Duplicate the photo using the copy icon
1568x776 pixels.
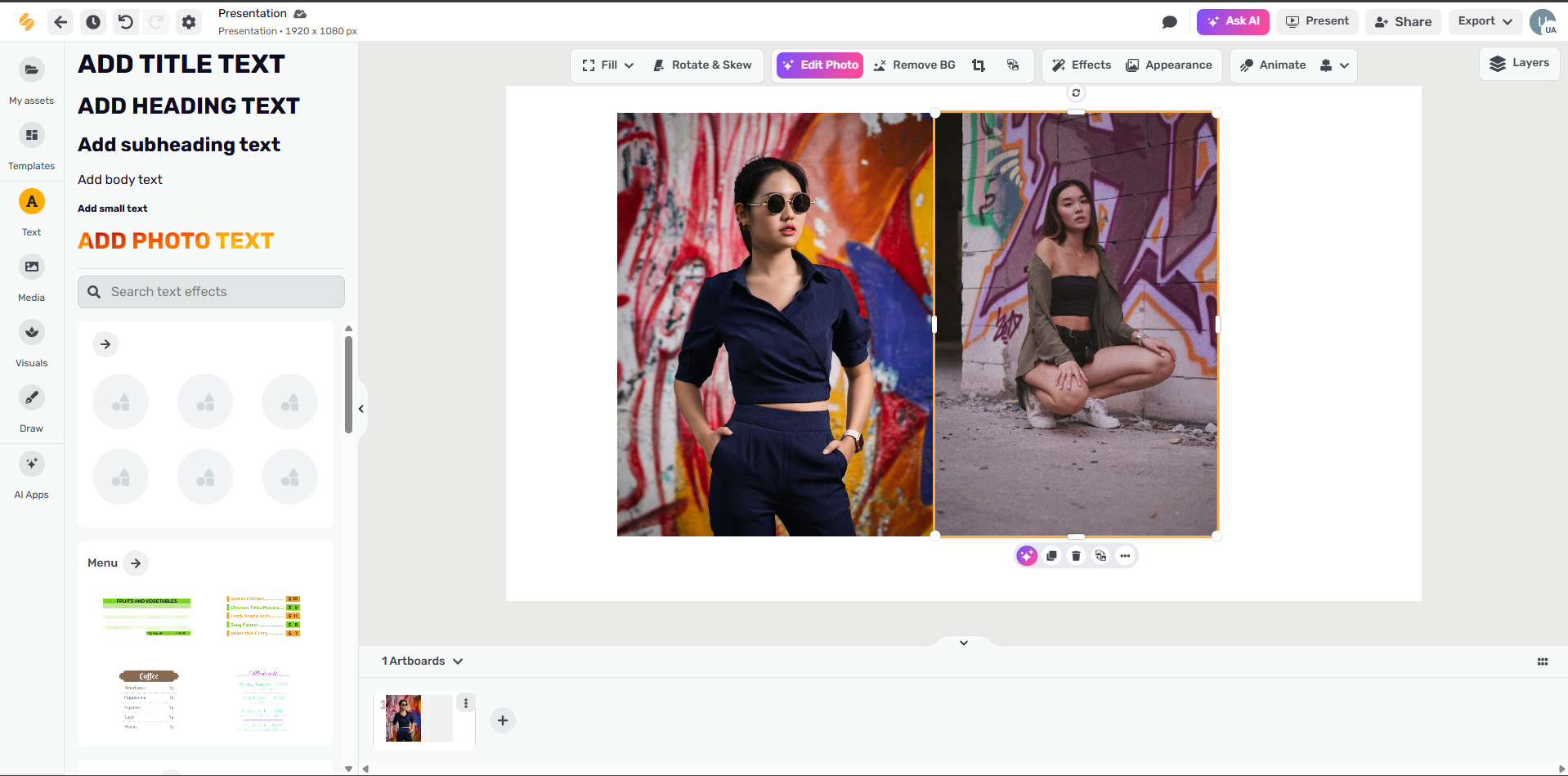(1051, 555)
